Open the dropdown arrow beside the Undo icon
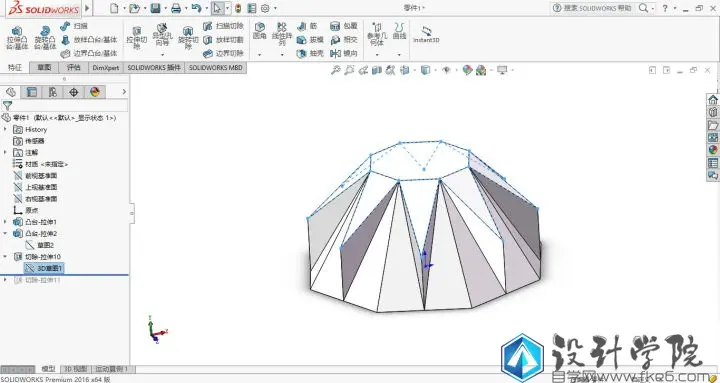720x383 pixels. (x=206, y=8)
